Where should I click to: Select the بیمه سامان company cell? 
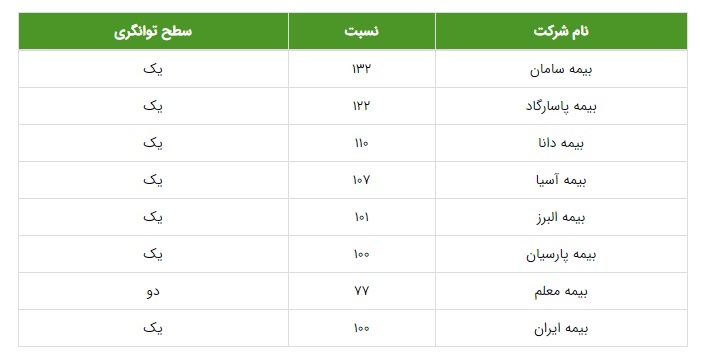pos(561,69)
